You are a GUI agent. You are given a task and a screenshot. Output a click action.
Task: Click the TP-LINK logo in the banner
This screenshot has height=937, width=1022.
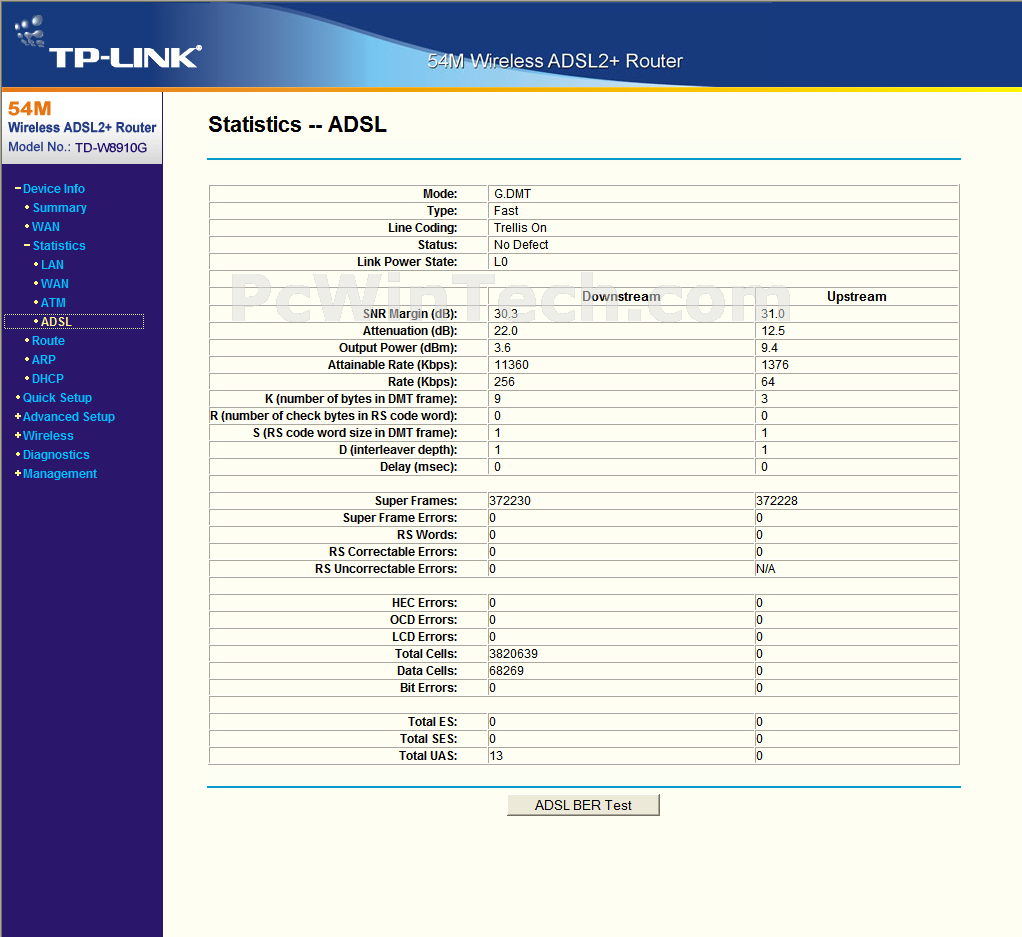pos(108,43)
